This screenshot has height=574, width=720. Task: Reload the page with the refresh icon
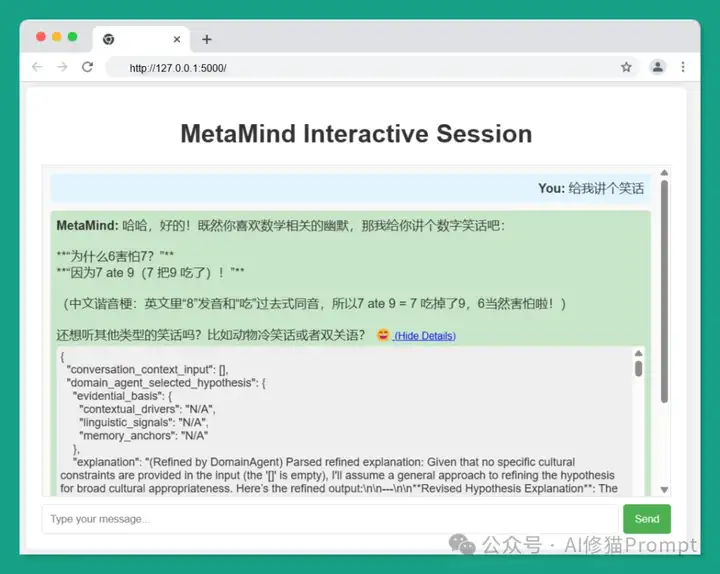(88, 67)
